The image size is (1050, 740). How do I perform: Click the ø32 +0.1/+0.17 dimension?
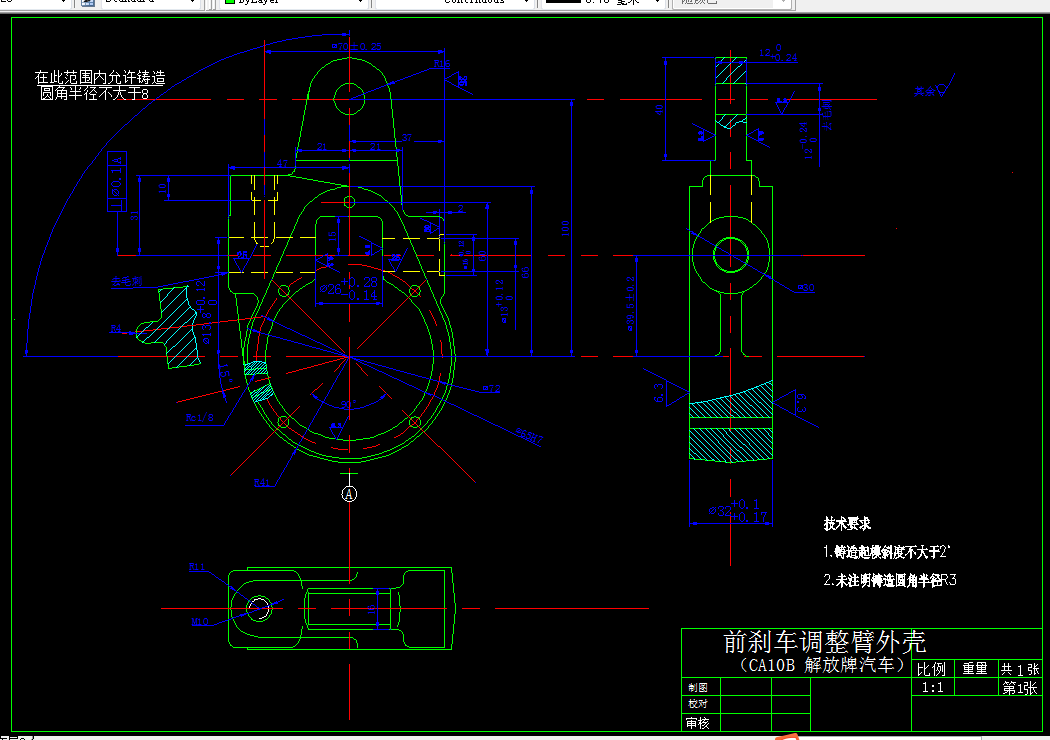pos(739,510)
